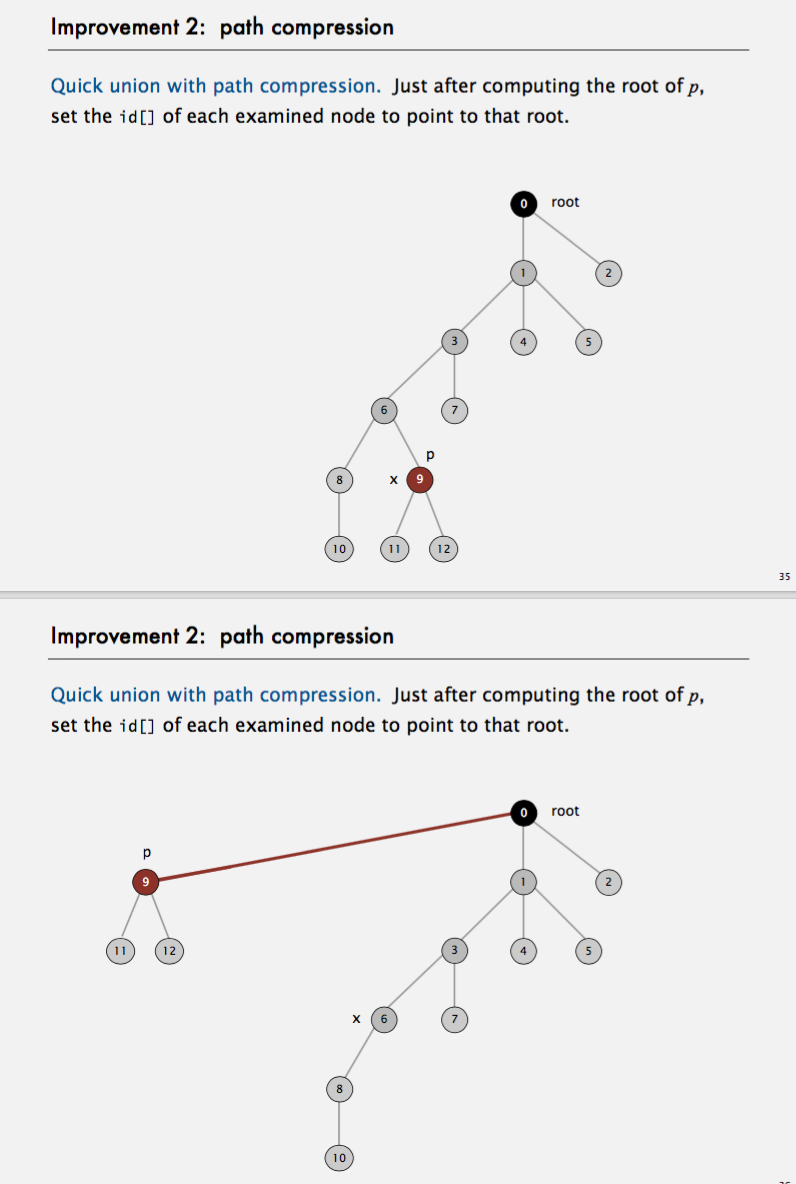Select node 11 in the upper tree
The image size is (796, 1184).
click(395, 548)
